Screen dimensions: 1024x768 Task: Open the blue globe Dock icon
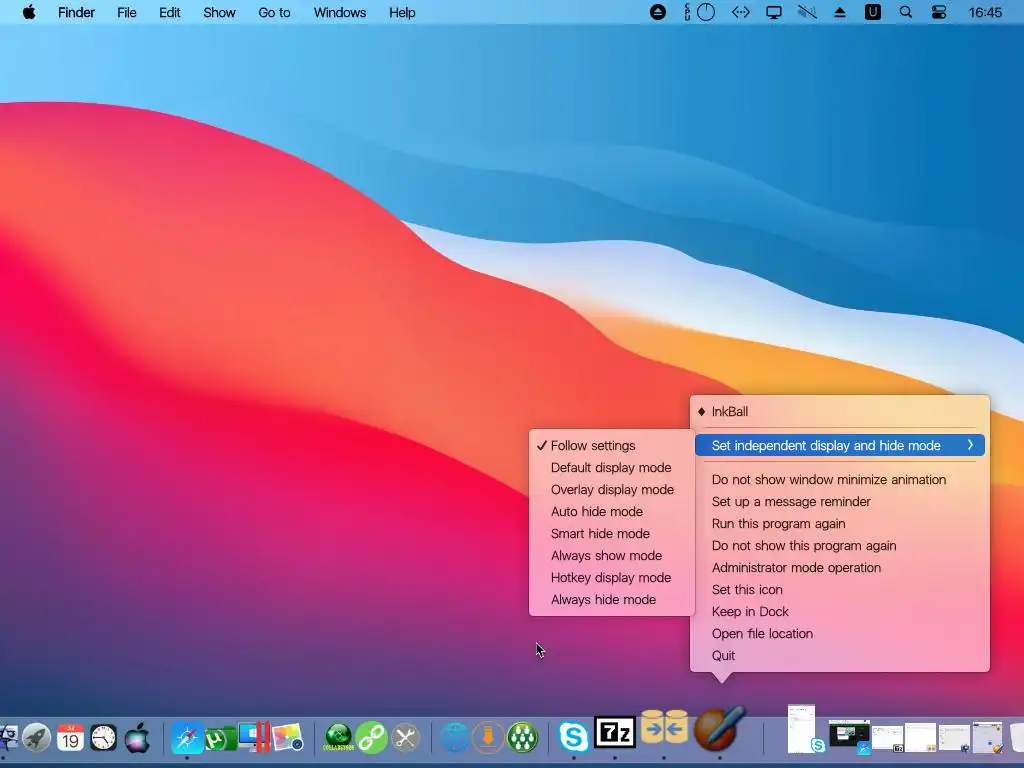(x=455, y=738)
